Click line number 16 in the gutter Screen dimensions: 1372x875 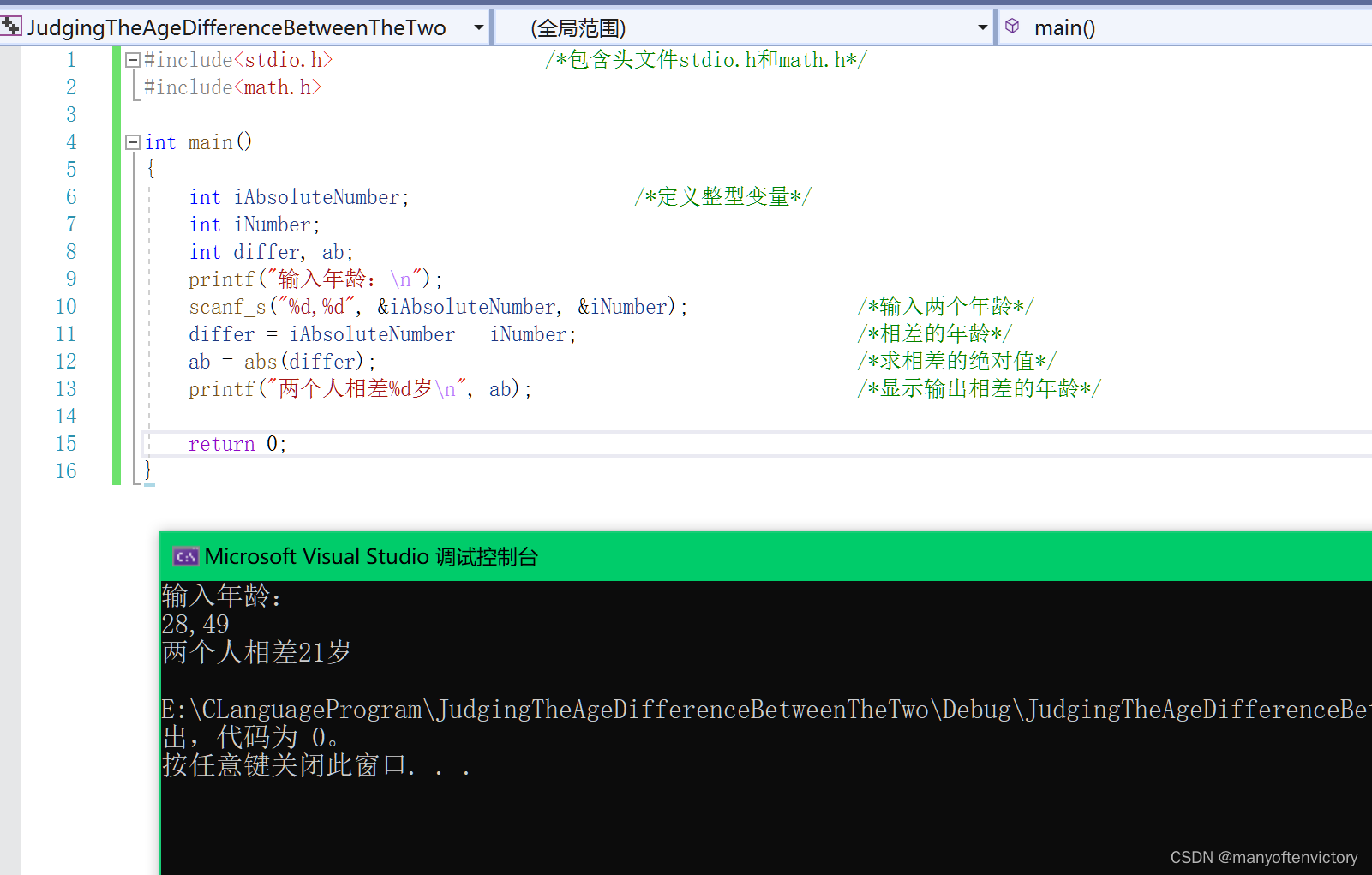point(66,471)
